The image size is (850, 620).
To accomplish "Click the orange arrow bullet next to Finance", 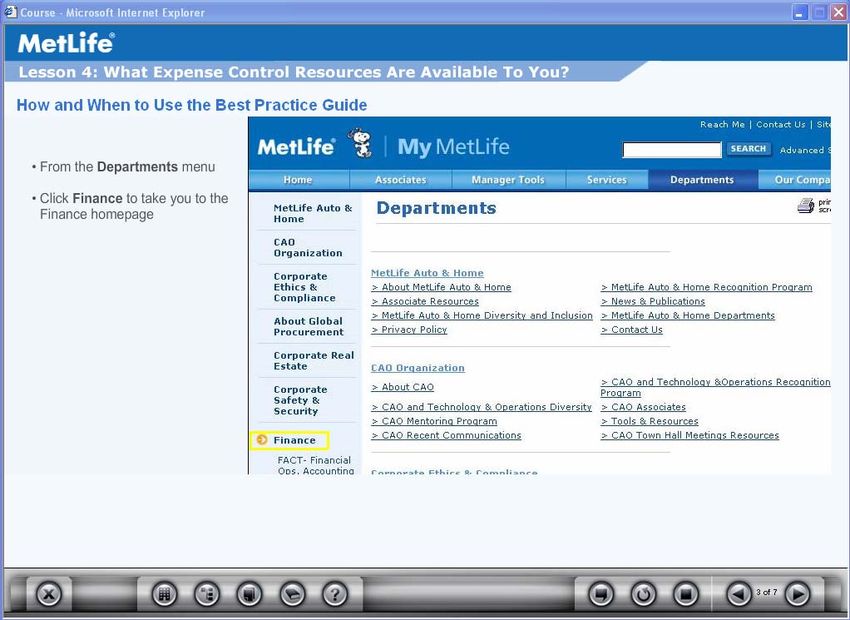I will click(262, 440).
